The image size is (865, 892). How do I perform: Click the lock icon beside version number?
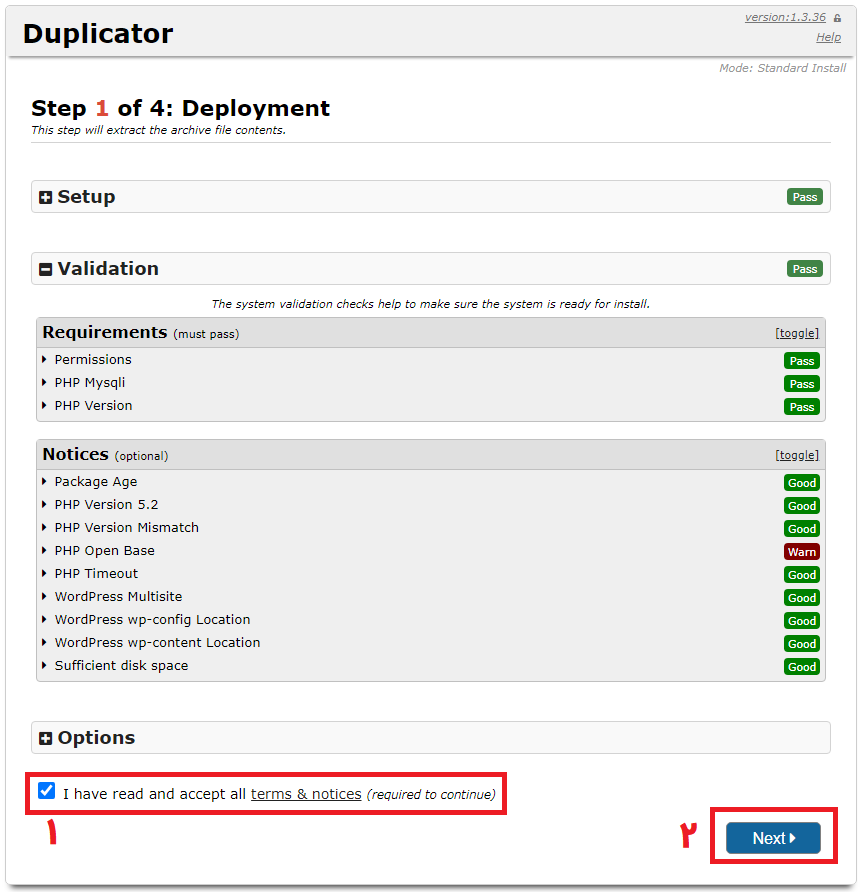coord(837,18)
